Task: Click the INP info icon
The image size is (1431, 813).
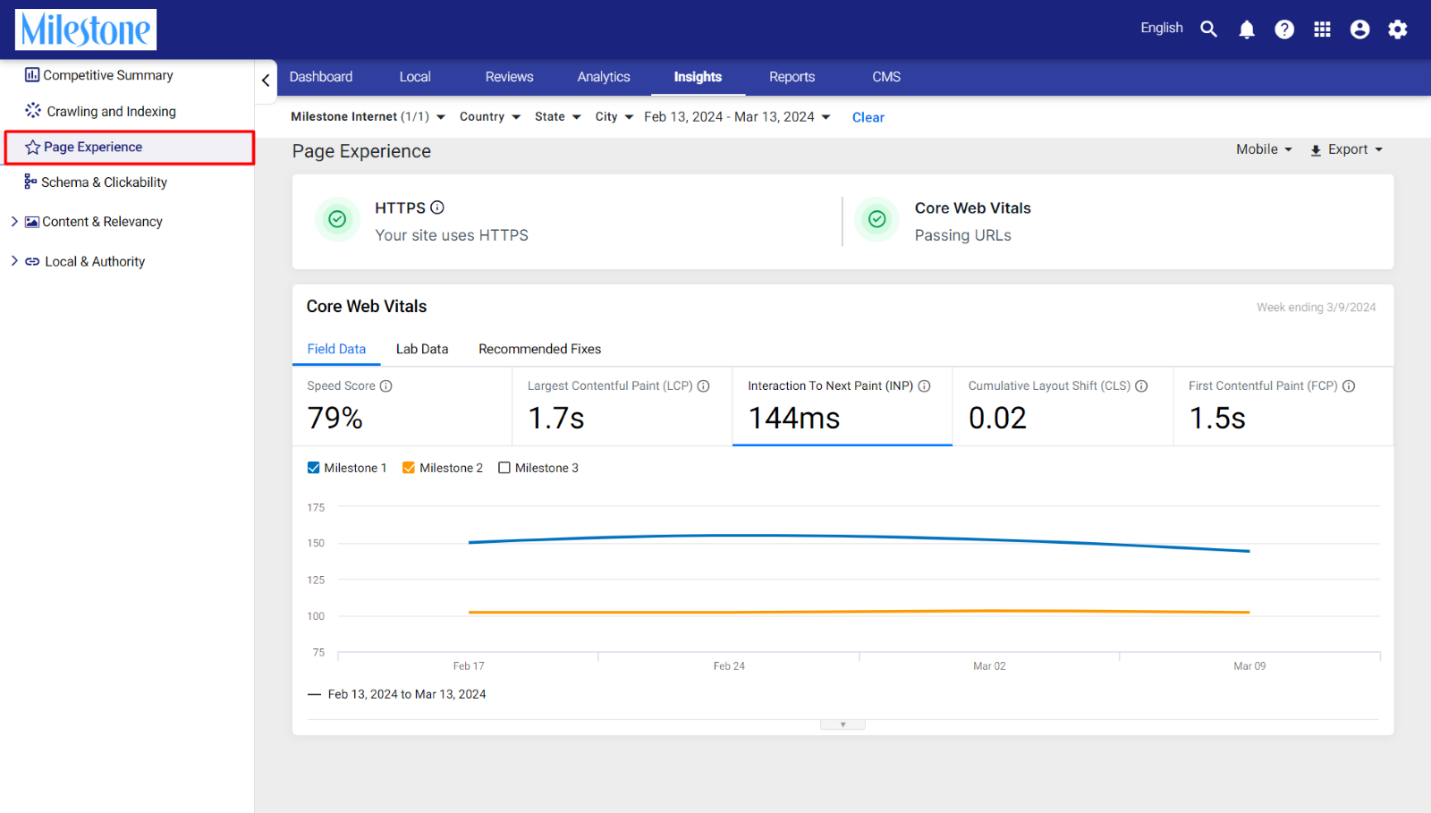Action: [924, 386]
